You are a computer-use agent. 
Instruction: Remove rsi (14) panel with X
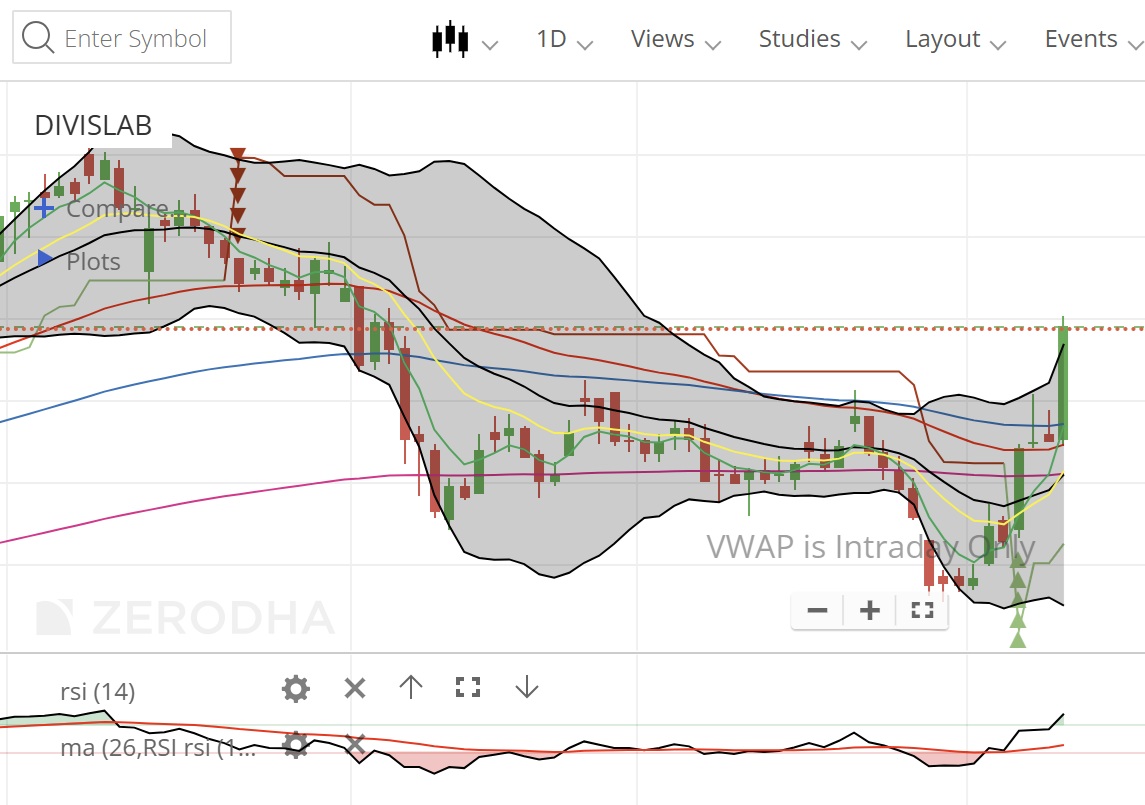(x=355, y=688)
